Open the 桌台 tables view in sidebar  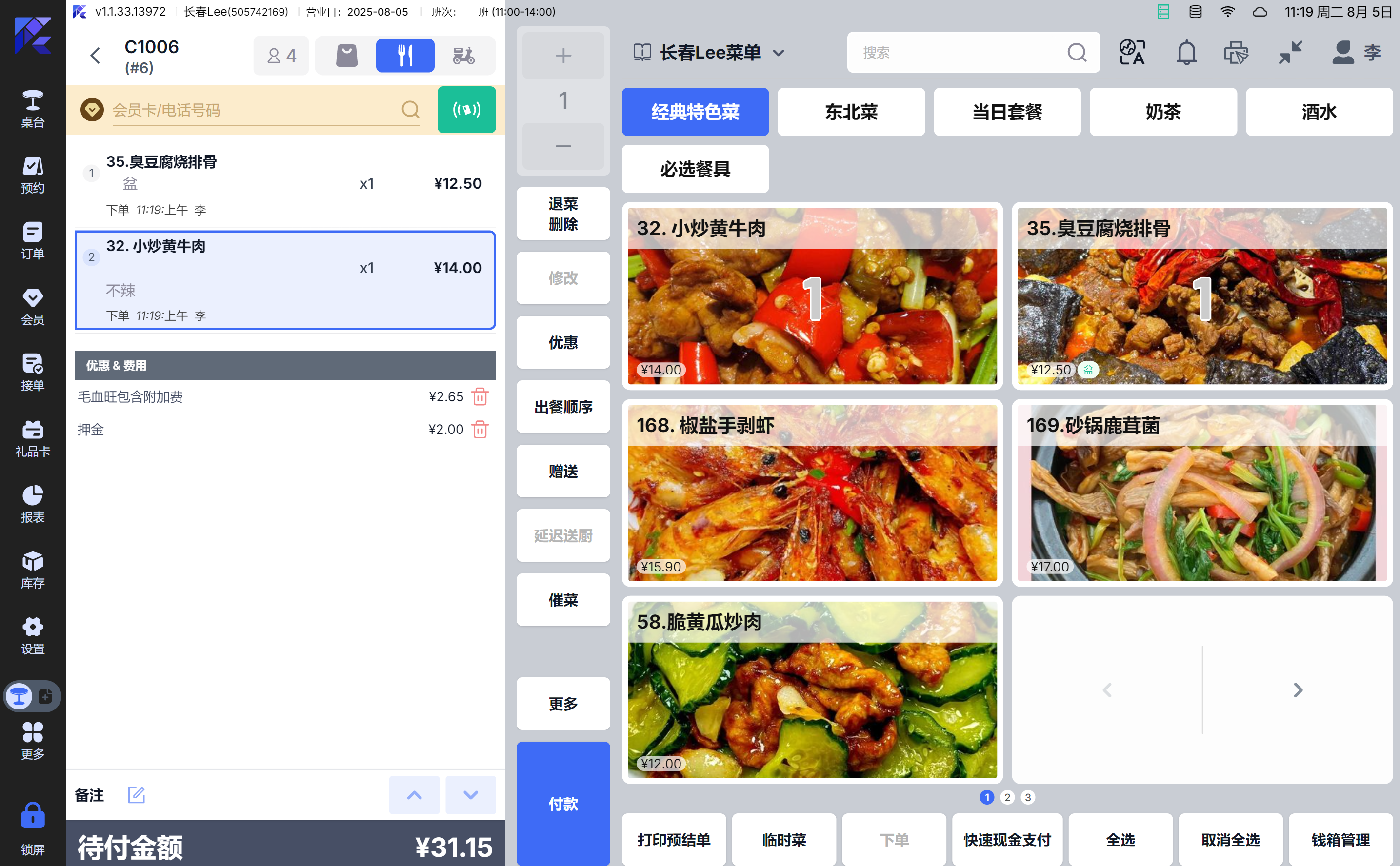[33, 108]
